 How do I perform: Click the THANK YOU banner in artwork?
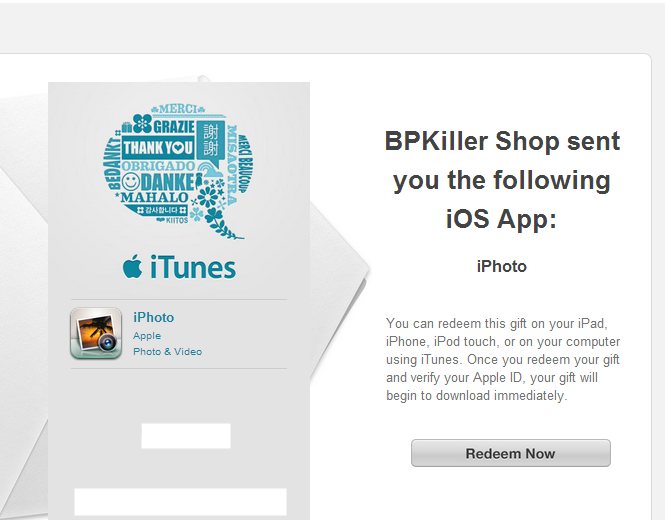point(158,148)
